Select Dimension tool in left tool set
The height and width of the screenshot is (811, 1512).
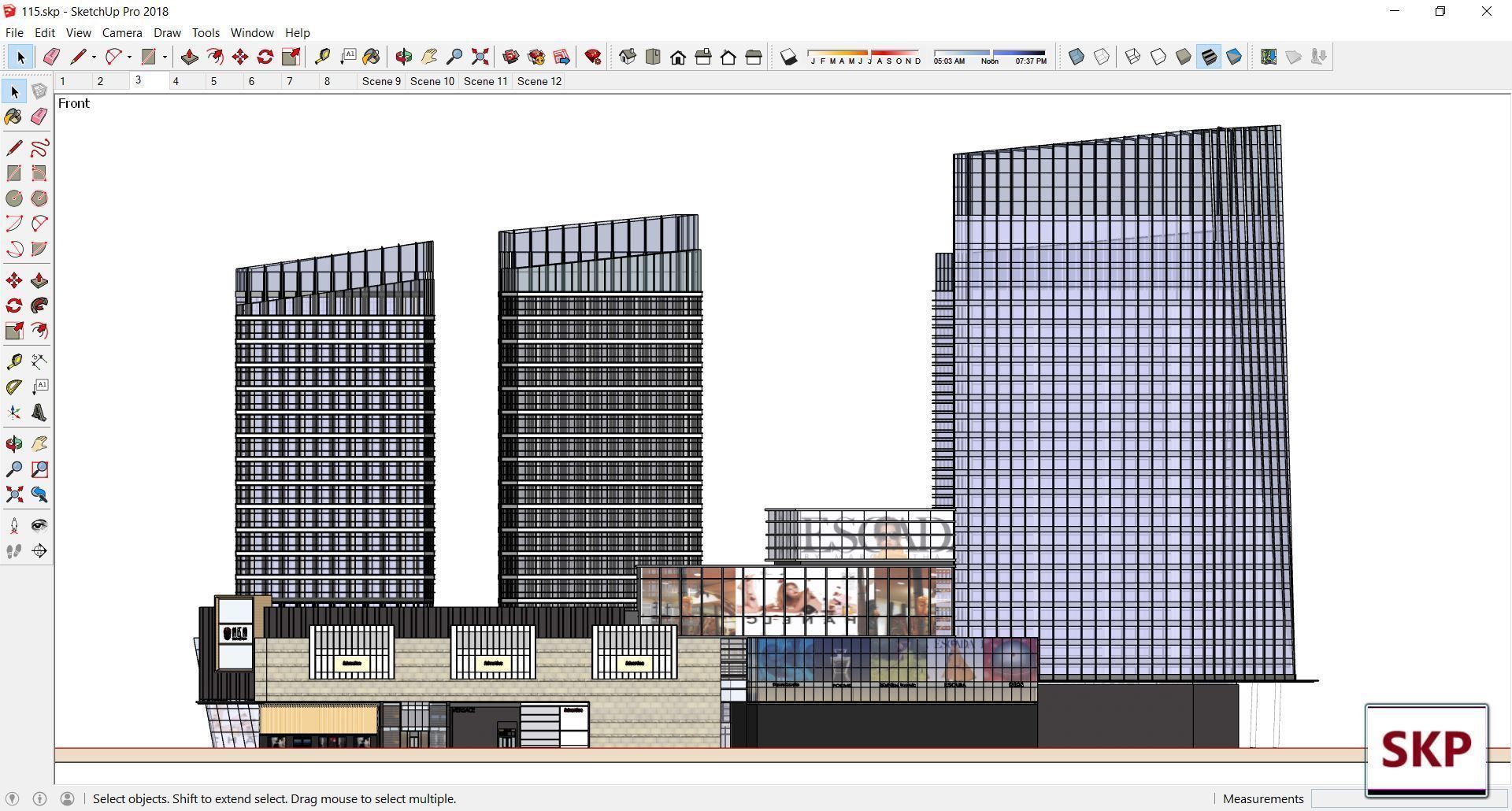[39, 362]
